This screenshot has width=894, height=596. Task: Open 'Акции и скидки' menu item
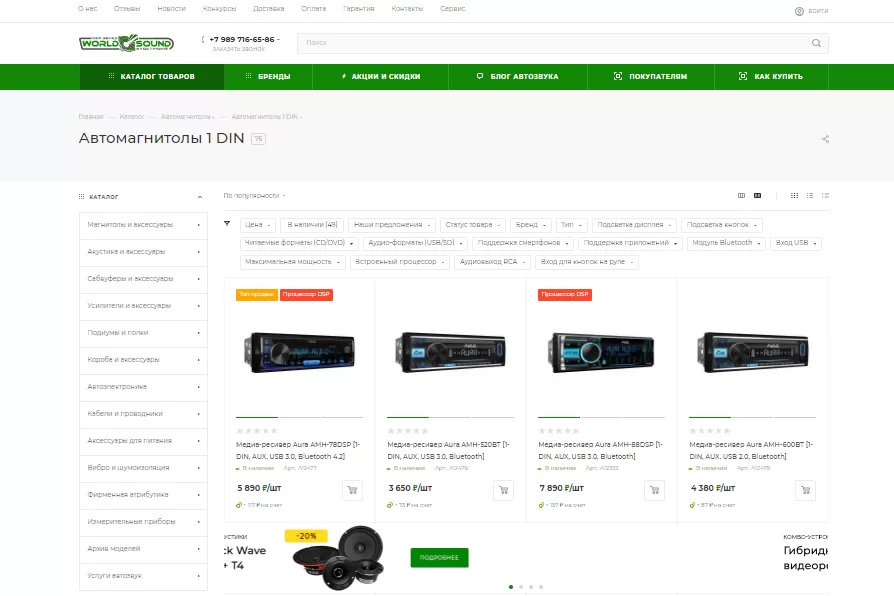pos(380,76)
